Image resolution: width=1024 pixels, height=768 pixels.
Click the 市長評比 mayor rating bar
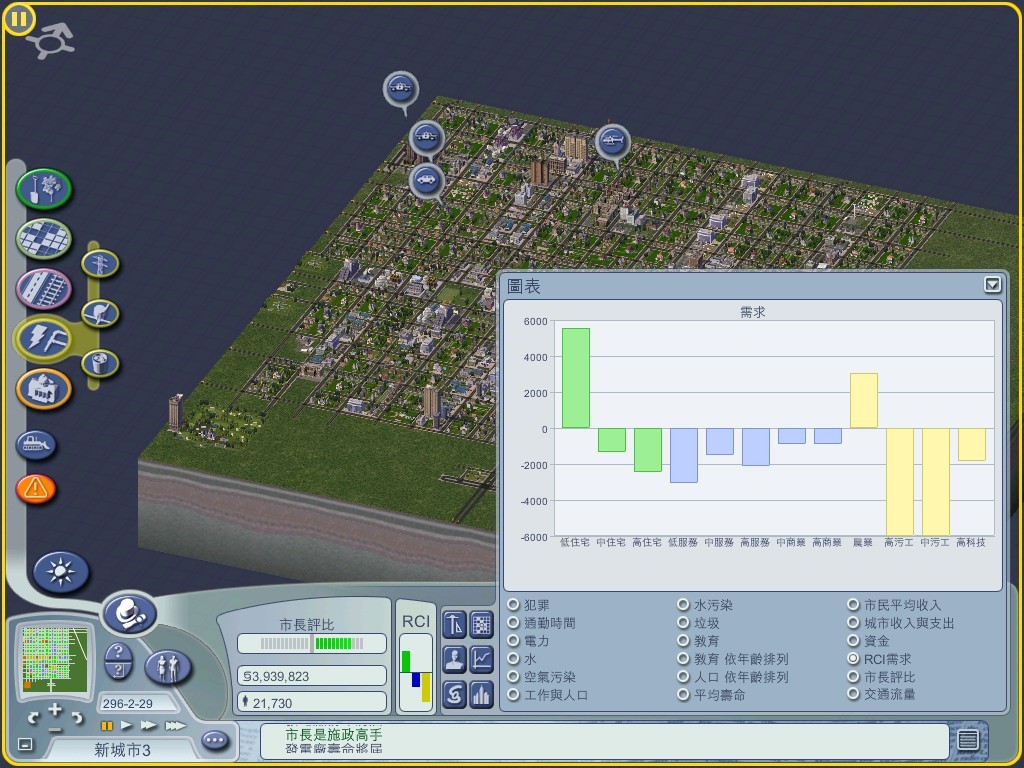tap(312, 643)
